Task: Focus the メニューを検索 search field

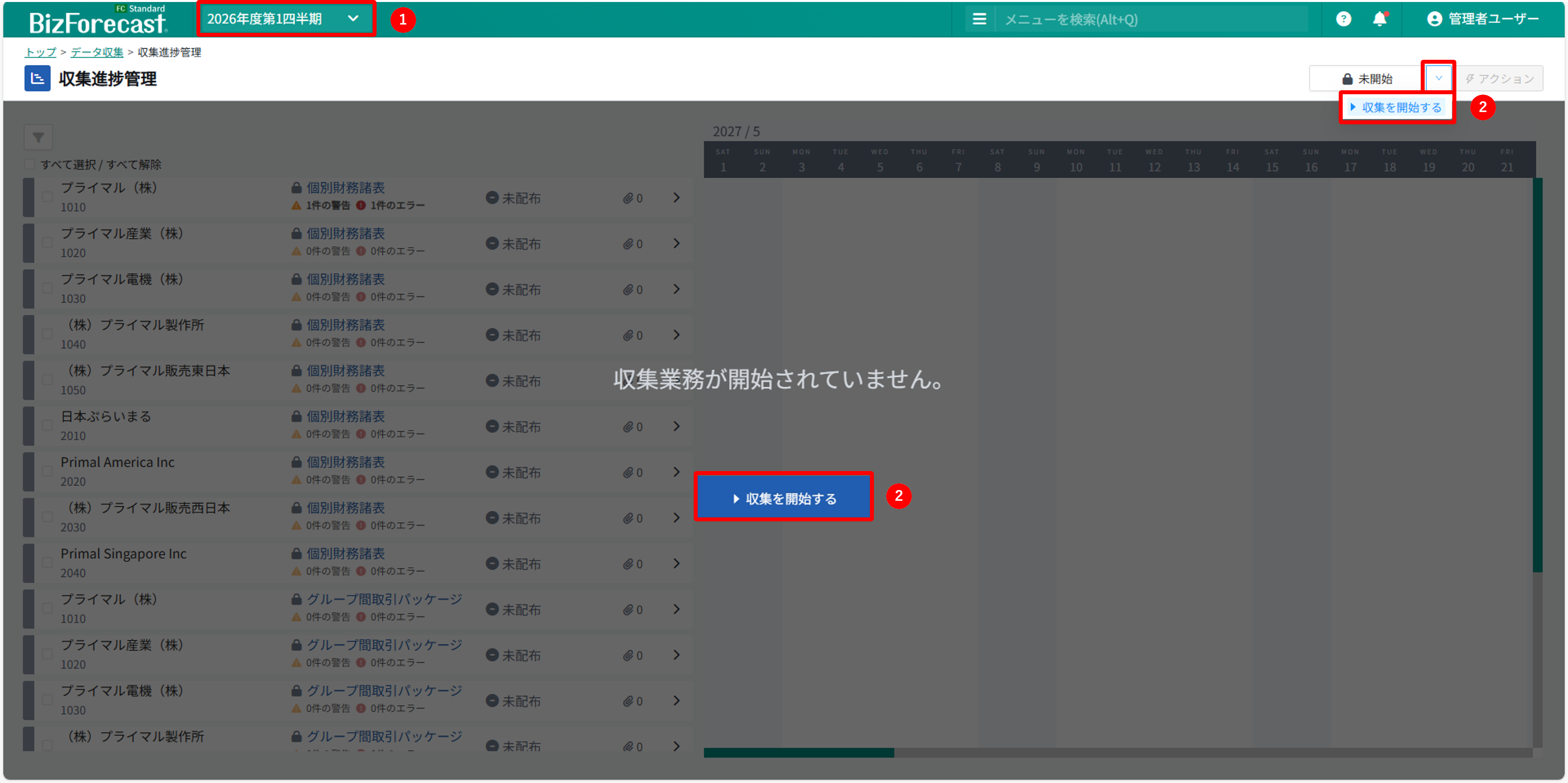Action: (x=1150, y=19)
